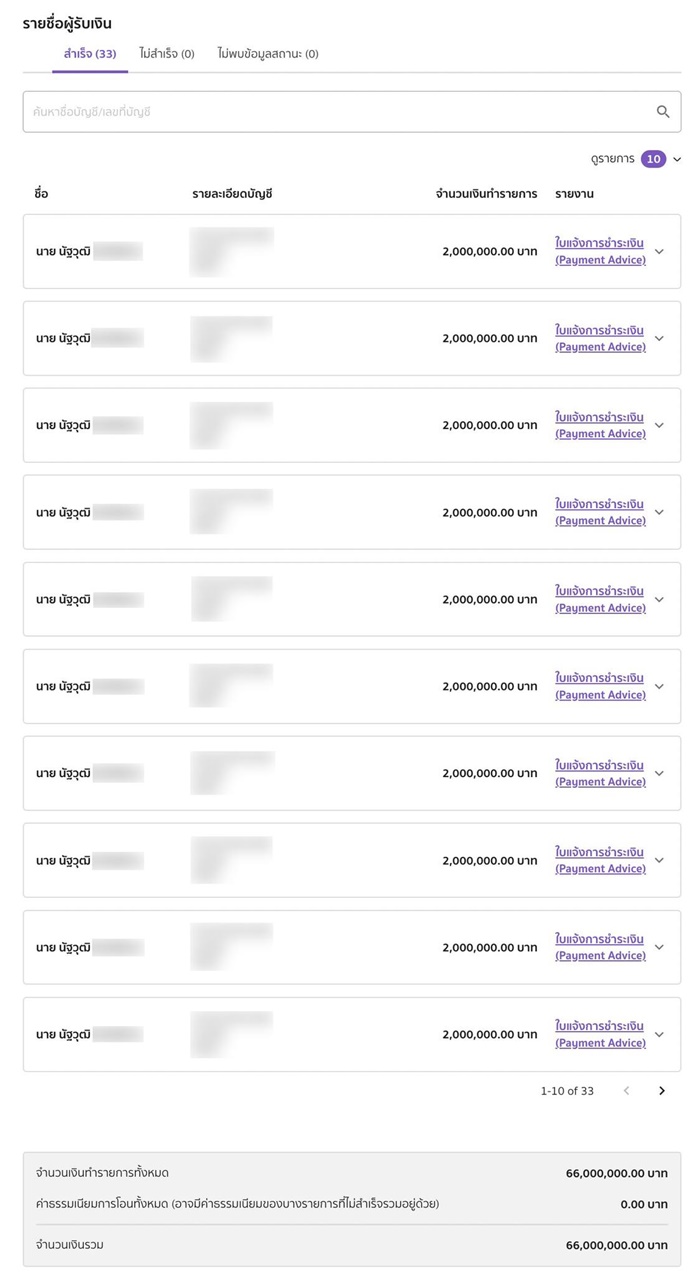Open Payment Advice link in fourth row
This screenshot has width=700, height=1275.
point(600,513)
